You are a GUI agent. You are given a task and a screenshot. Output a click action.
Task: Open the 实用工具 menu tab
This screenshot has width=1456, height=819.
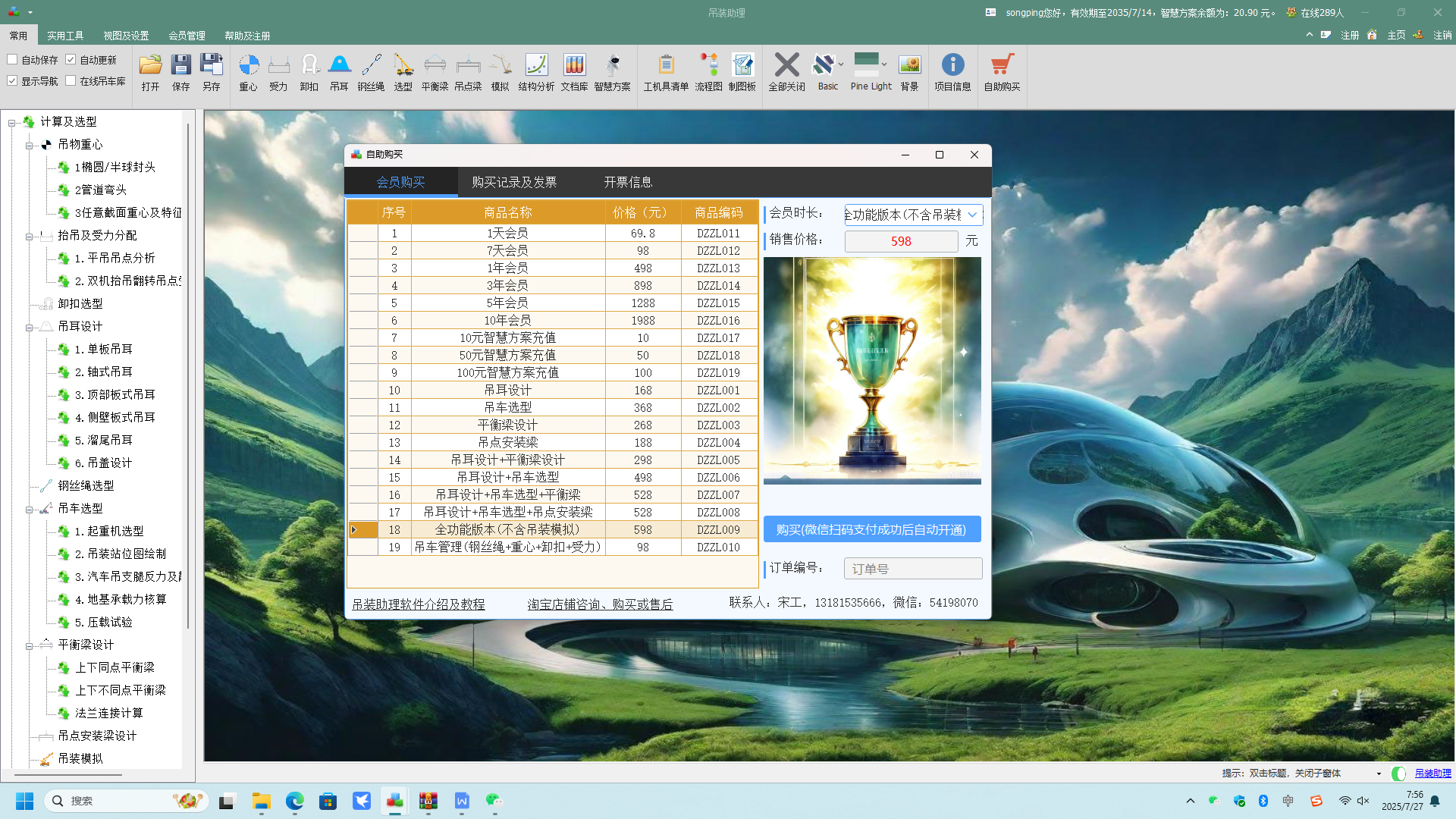point(65,36)
